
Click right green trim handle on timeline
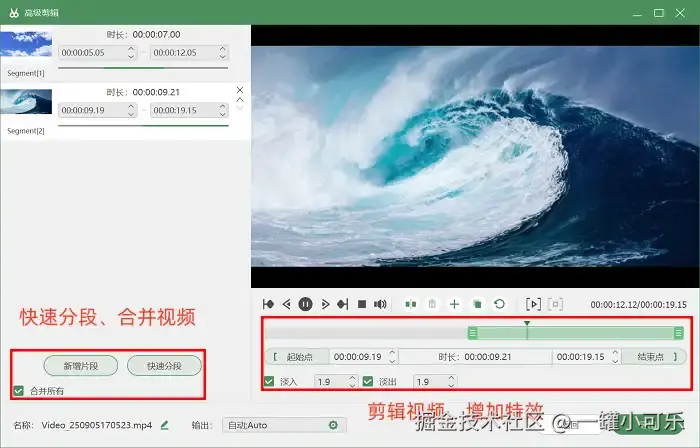click(679, 333)
